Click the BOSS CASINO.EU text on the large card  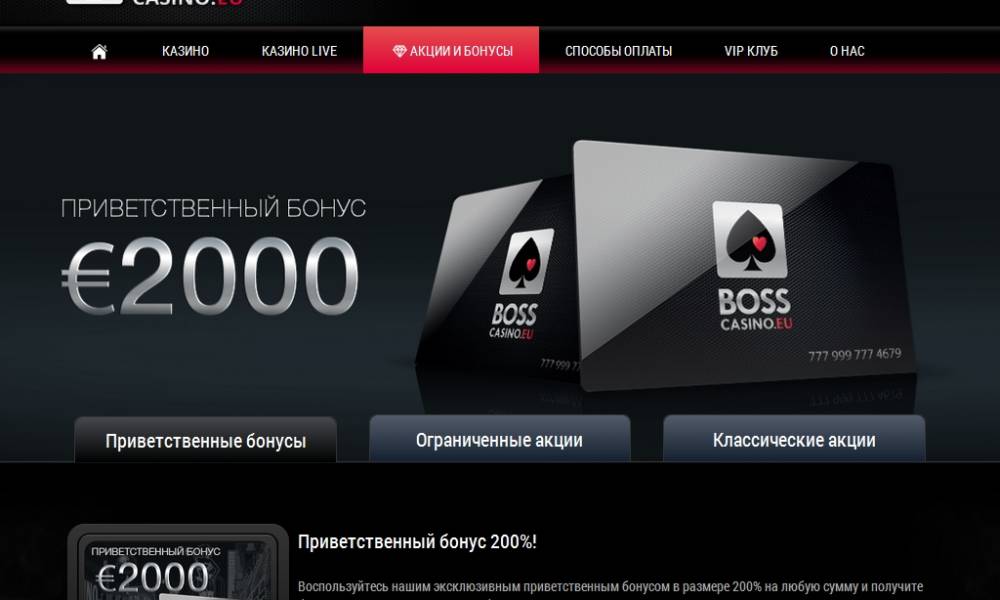pos(756,311)
